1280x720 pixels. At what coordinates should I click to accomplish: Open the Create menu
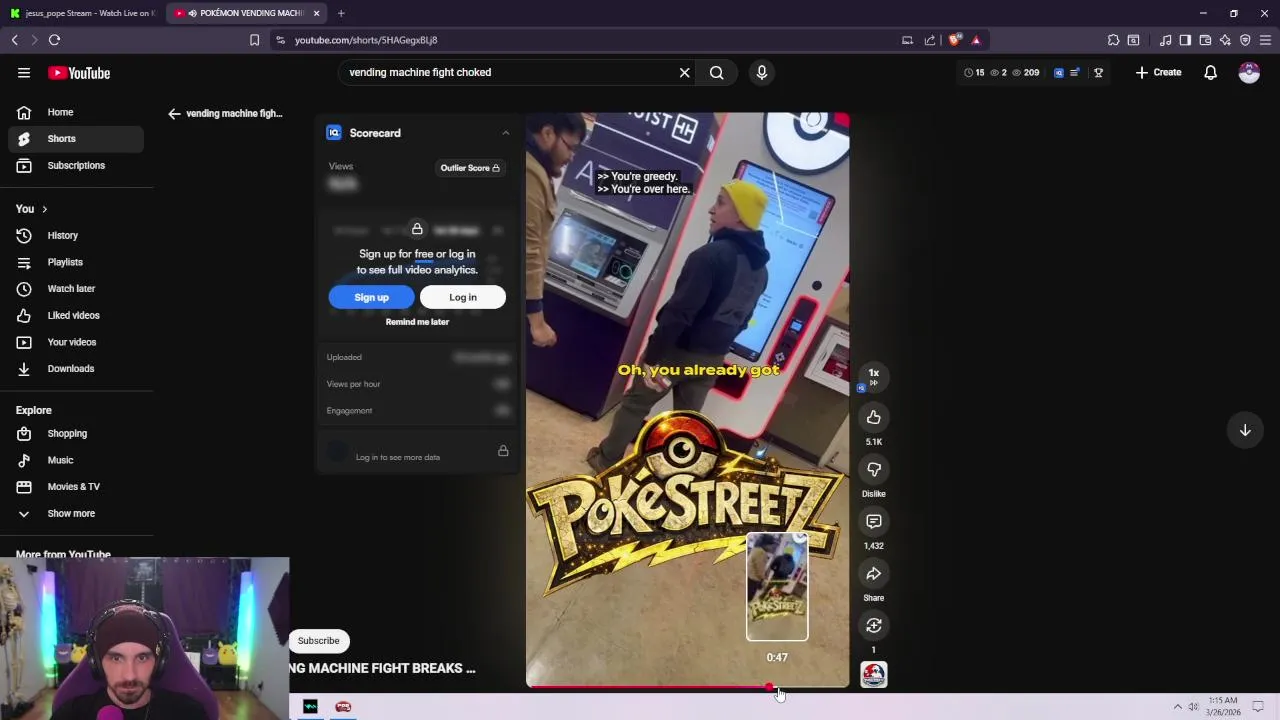pos(1158,72)
